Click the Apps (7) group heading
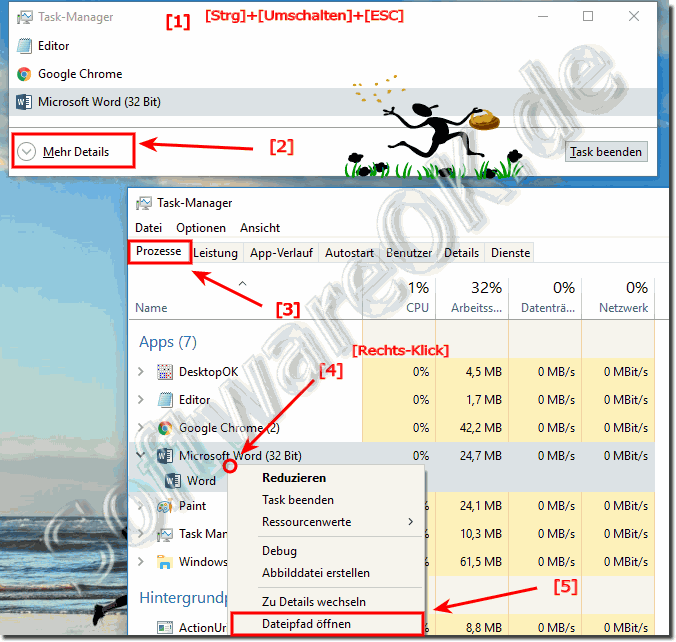 click(x=168, y=342)
